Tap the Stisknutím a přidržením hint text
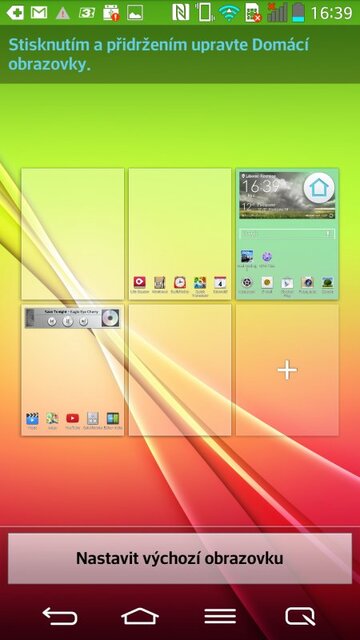This screenshot has height=640, width=360. (158, 54)
